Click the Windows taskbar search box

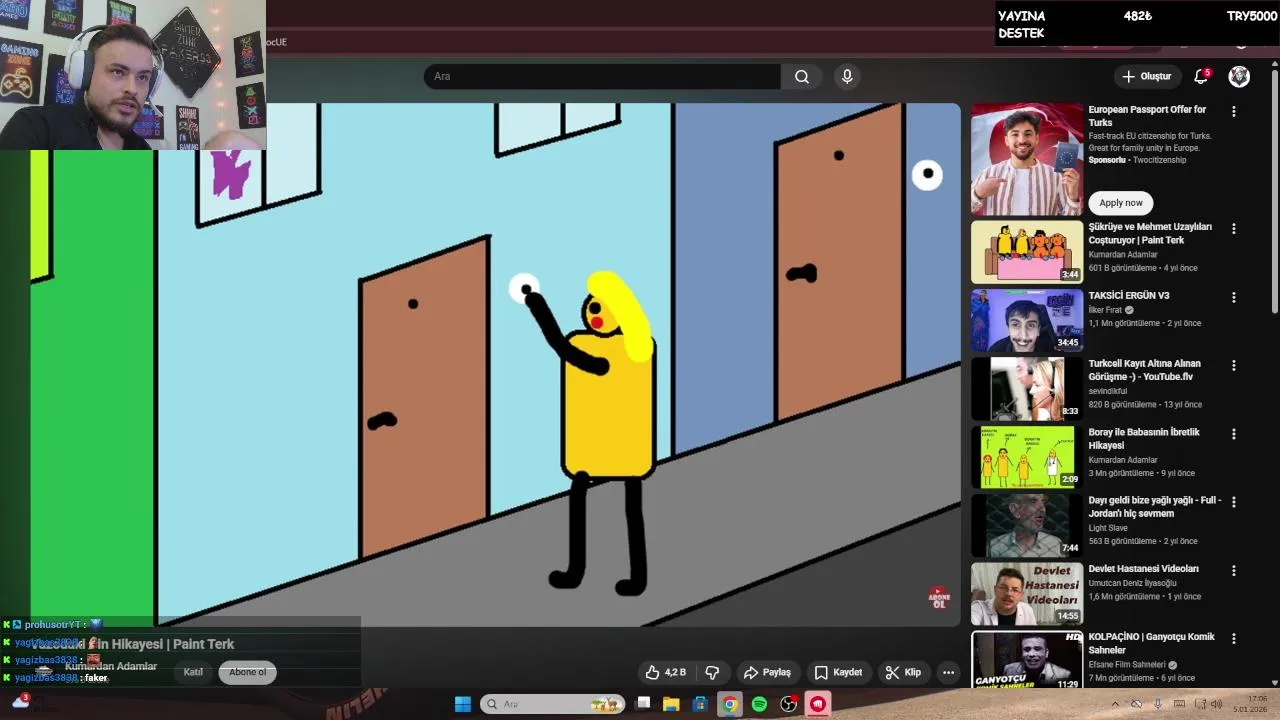tap(552, 704)
